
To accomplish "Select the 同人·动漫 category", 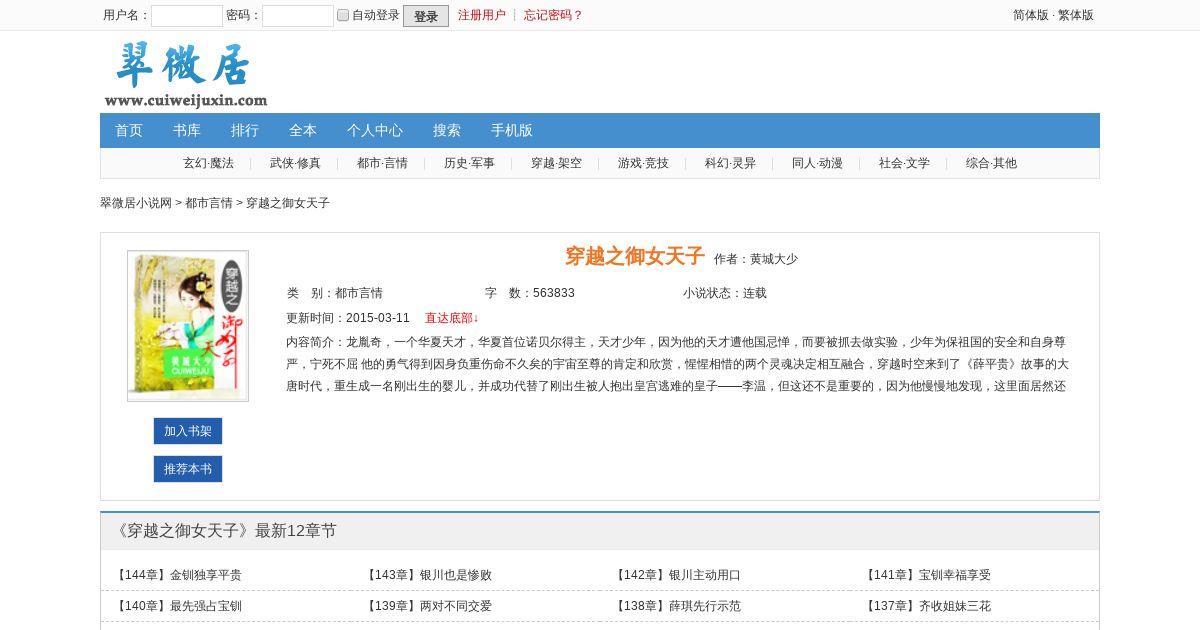I will 817,163.
